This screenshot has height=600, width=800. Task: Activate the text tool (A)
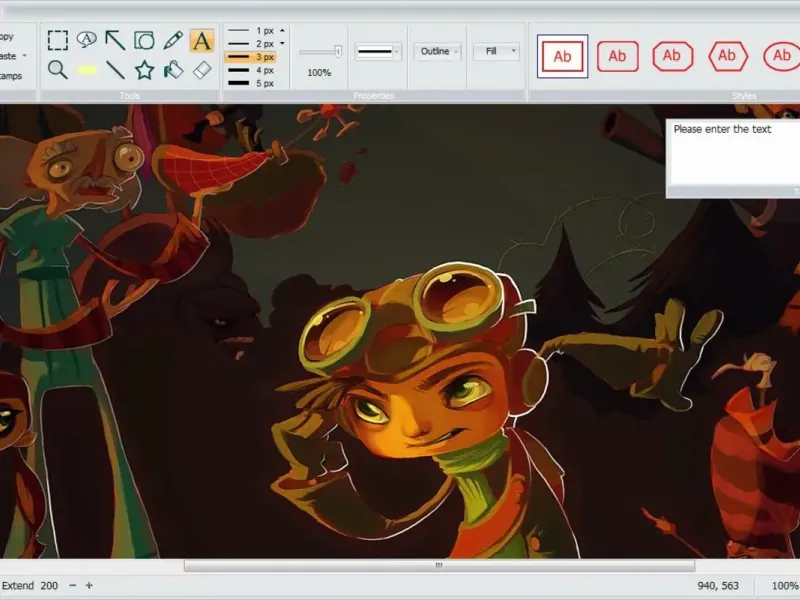(202, 41)
